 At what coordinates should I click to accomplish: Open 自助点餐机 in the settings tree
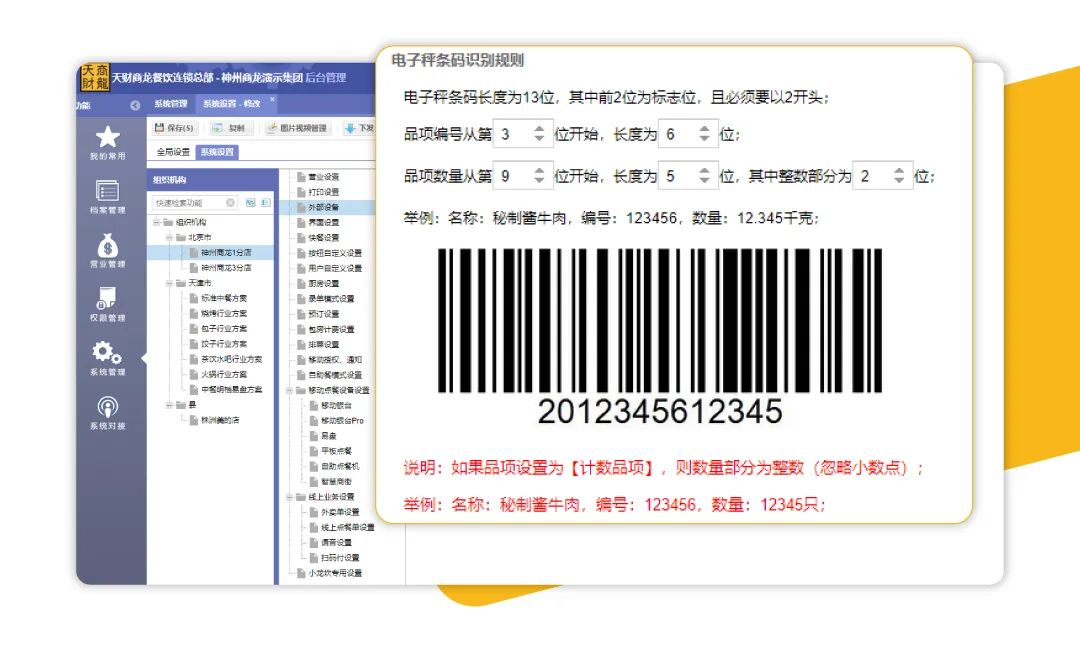click(x=340, y=466)
